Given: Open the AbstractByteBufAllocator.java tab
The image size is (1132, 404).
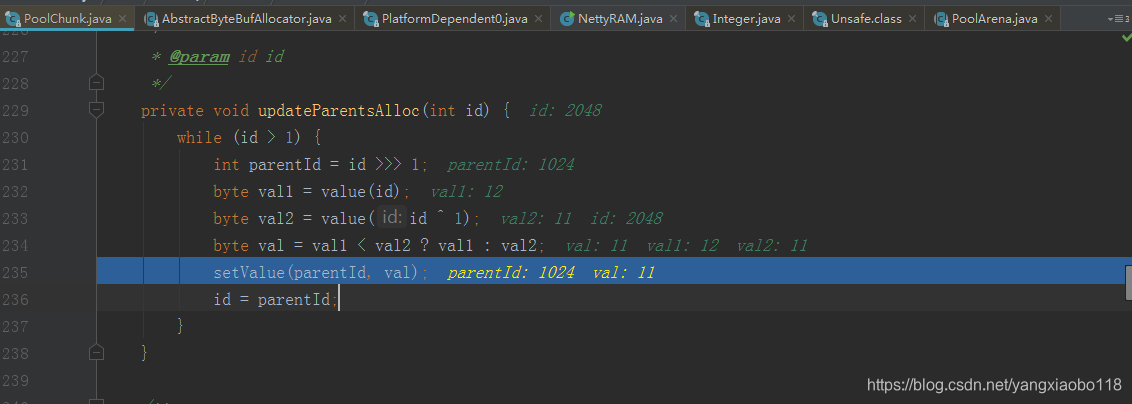Looking at the screenshot, I should [x=245, y=19].
